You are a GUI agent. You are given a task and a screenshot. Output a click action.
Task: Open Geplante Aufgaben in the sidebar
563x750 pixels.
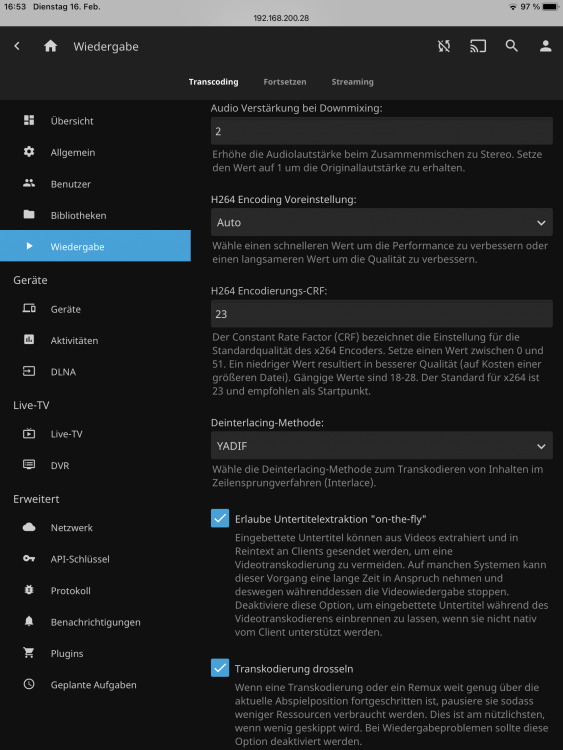95,684
